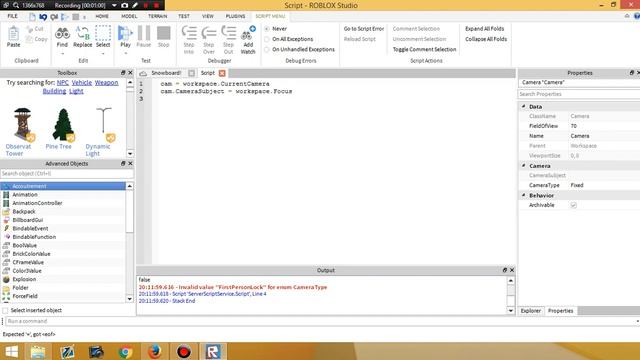Click the Weapon search suggestion link
Viewport: 640px width, 360px height.
[x=107, y=83]
